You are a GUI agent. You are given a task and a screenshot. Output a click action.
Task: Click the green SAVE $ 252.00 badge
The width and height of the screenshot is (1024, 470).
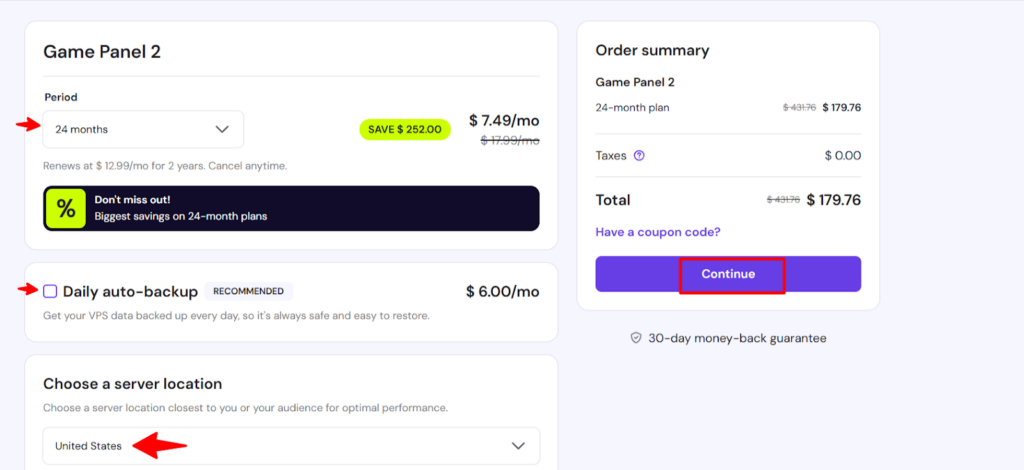405,129
